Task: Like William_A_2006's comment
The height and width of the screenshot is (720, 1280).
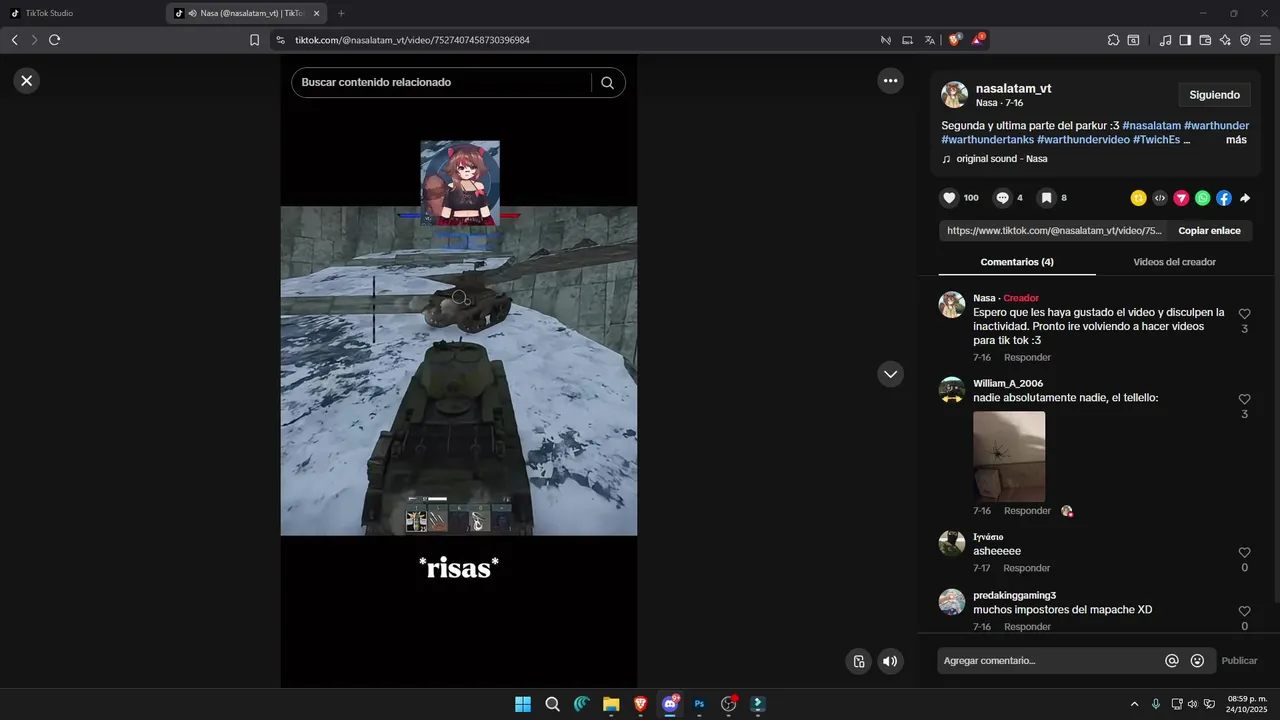Action: pos(1244,399)
